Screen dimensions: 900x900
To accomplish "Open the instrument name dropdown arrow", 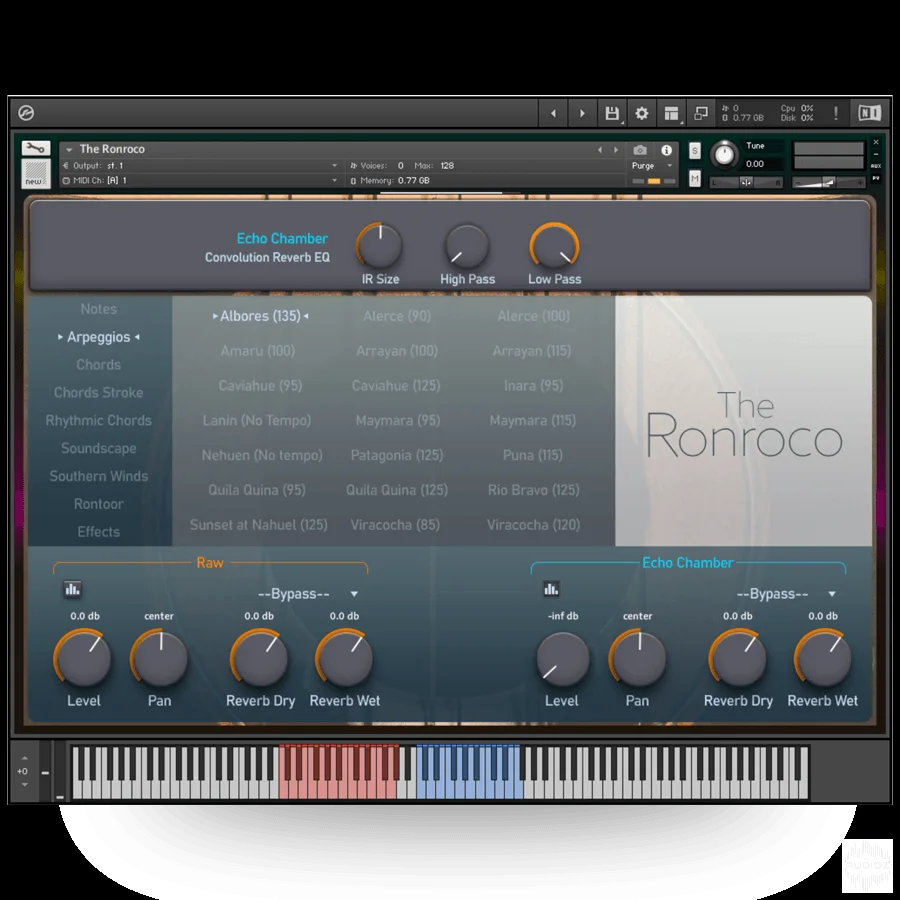I will click(x=69, y=149).
